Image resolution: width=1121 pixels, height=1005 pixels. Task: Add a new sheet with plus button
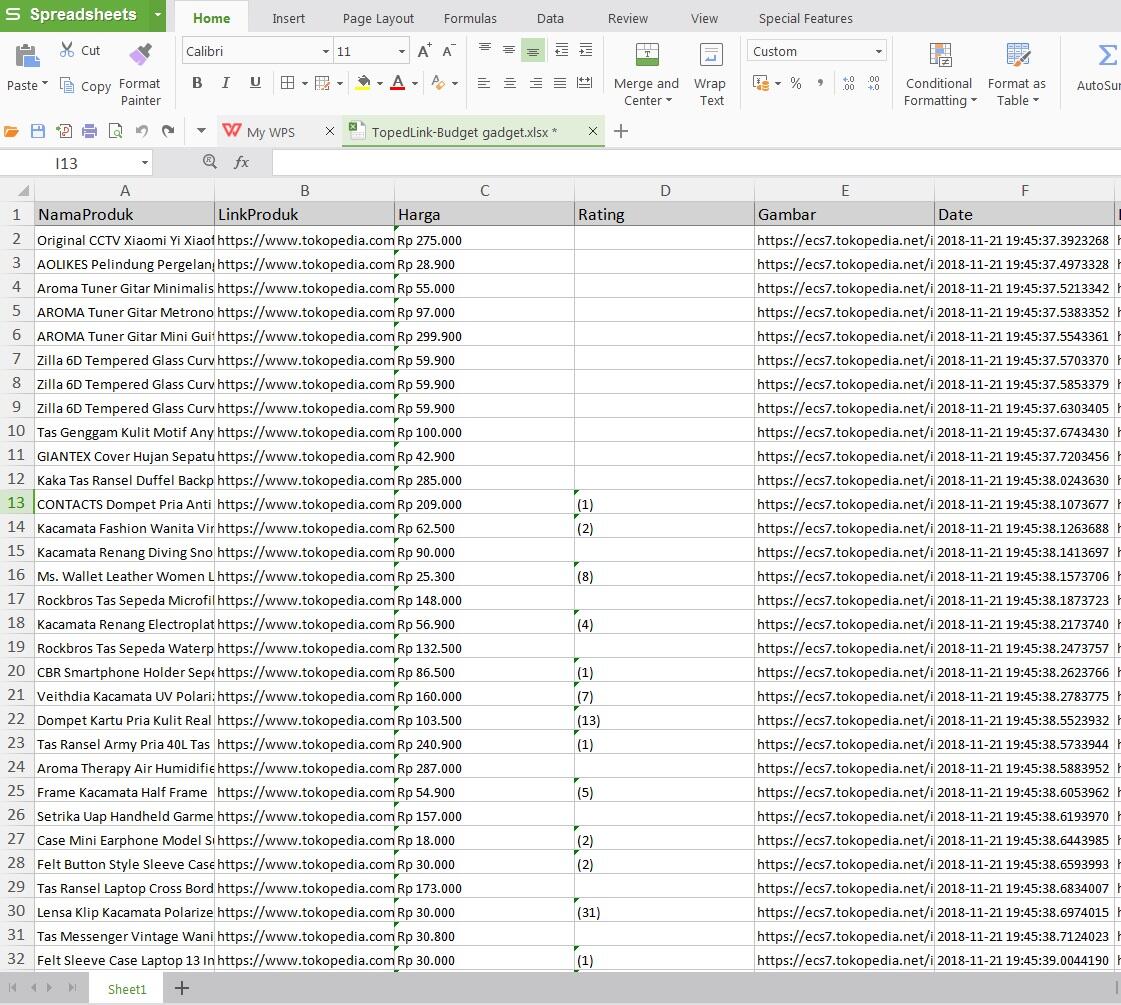pyautogui.click(x=182, y=988)
